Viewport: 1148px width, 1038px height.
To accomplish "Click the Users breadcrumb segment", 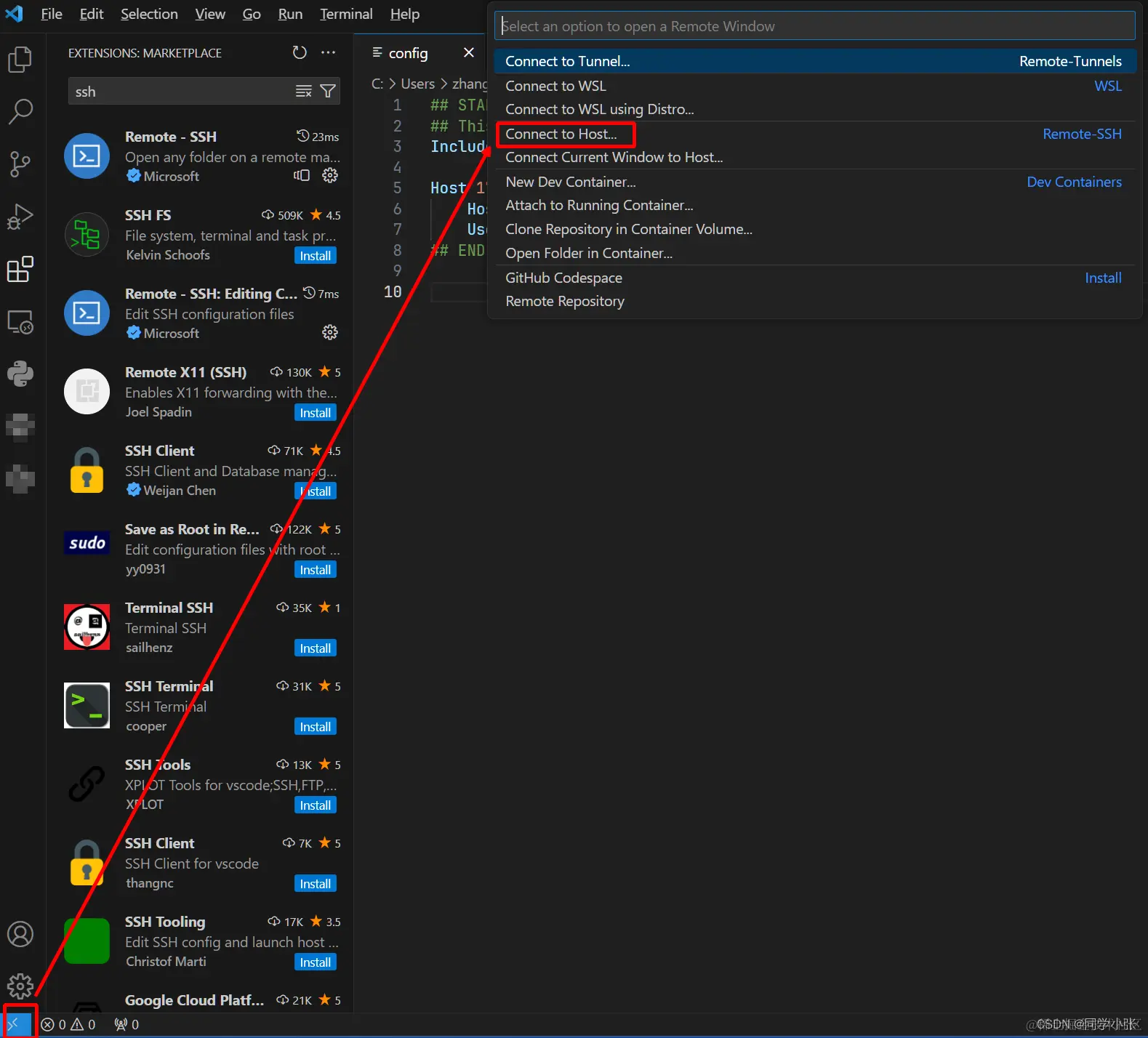I will (418, 84).
